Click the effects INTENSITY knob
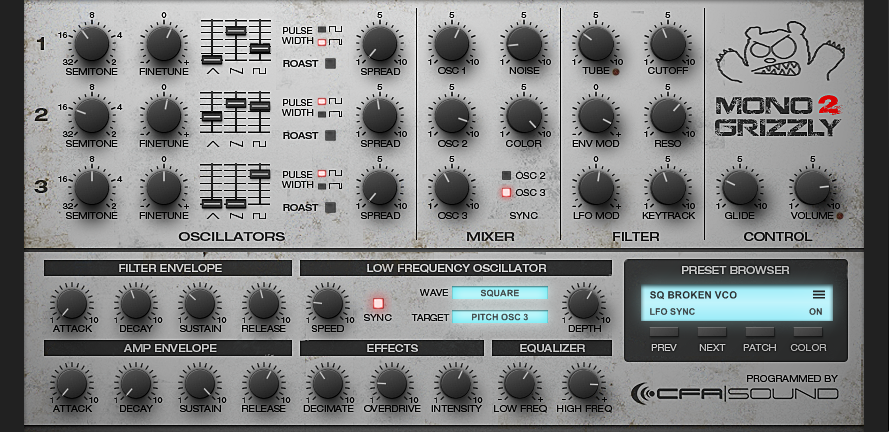 456,383
